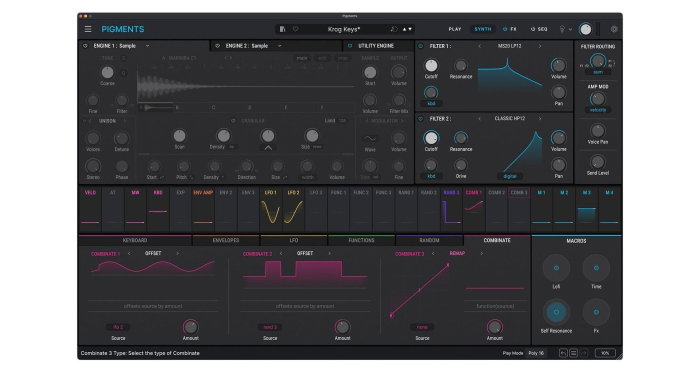Open the PLAY view
This screenshot has width=700, height=372.
454,29
